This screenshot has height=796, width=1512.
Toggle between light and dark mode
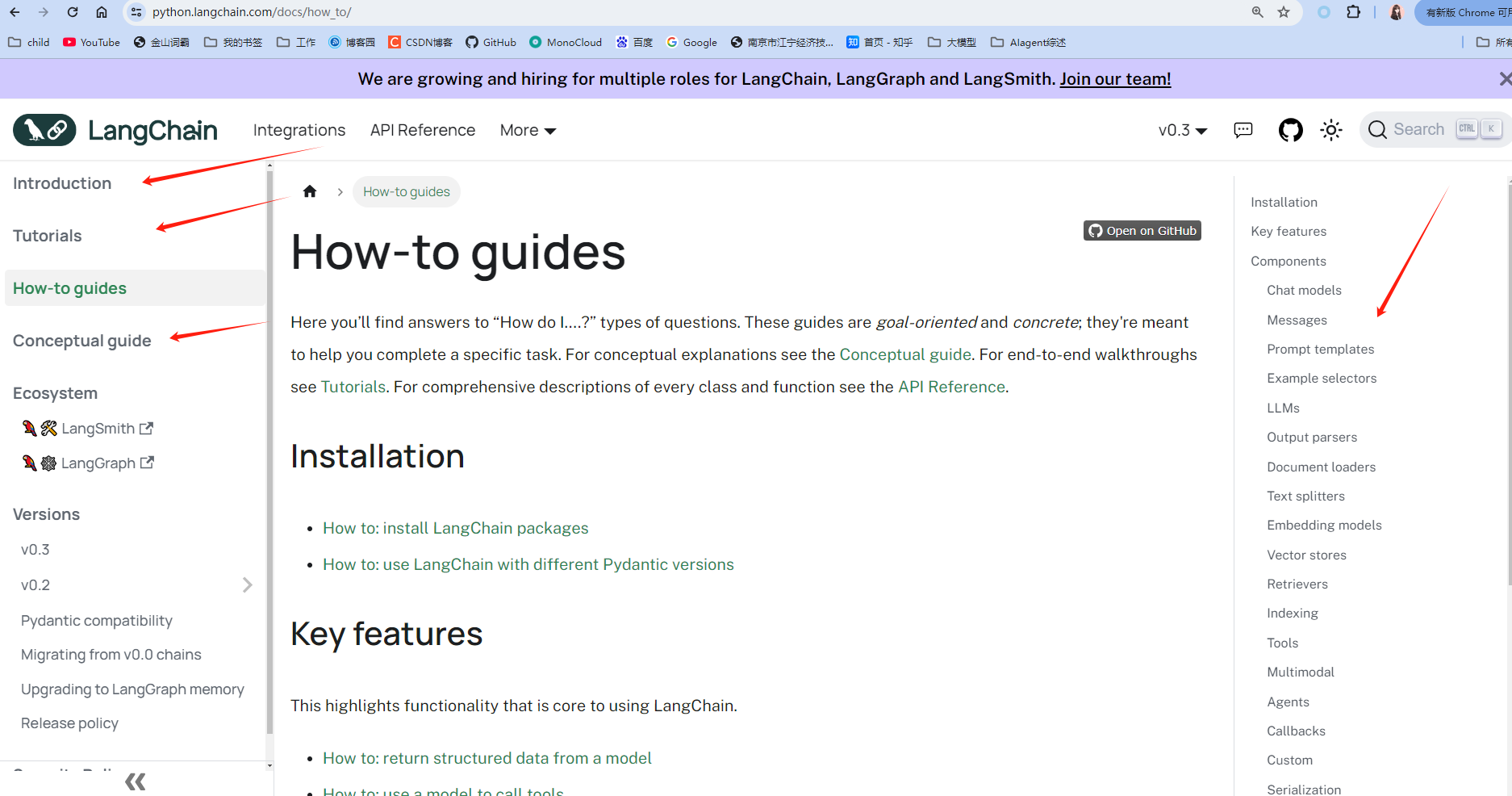1331,130
